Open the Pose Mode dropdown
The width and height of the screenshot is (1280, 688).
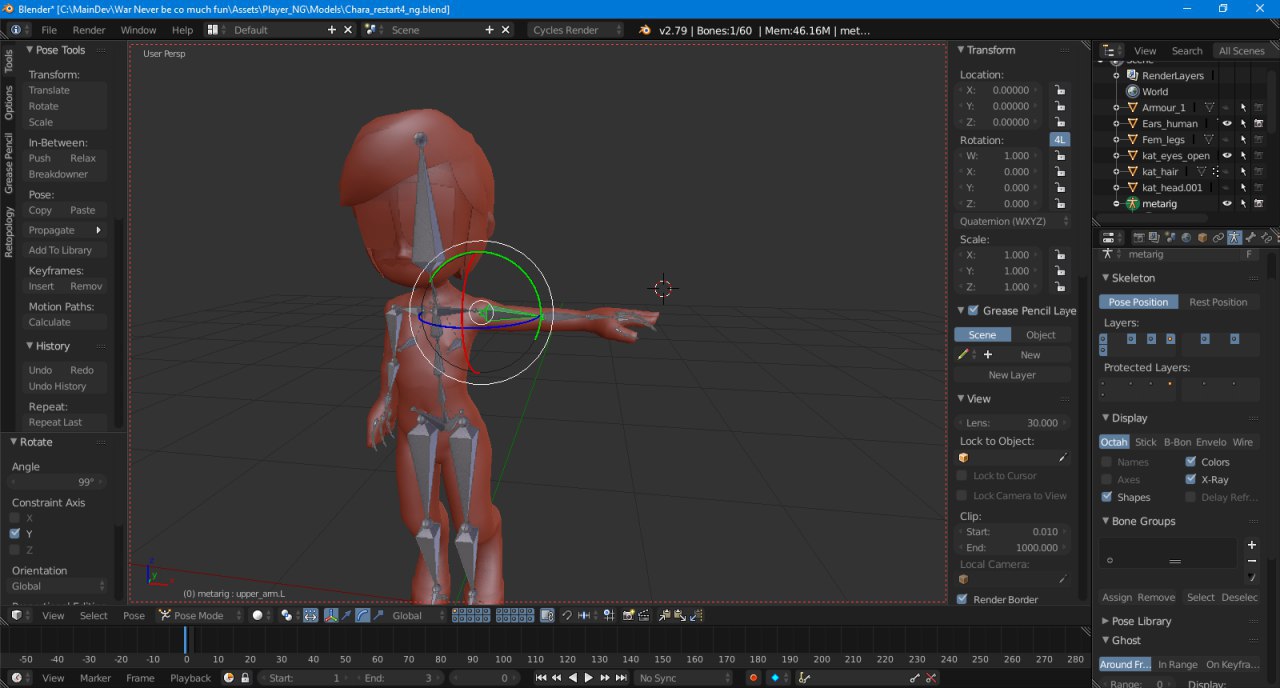click(200, 616)
